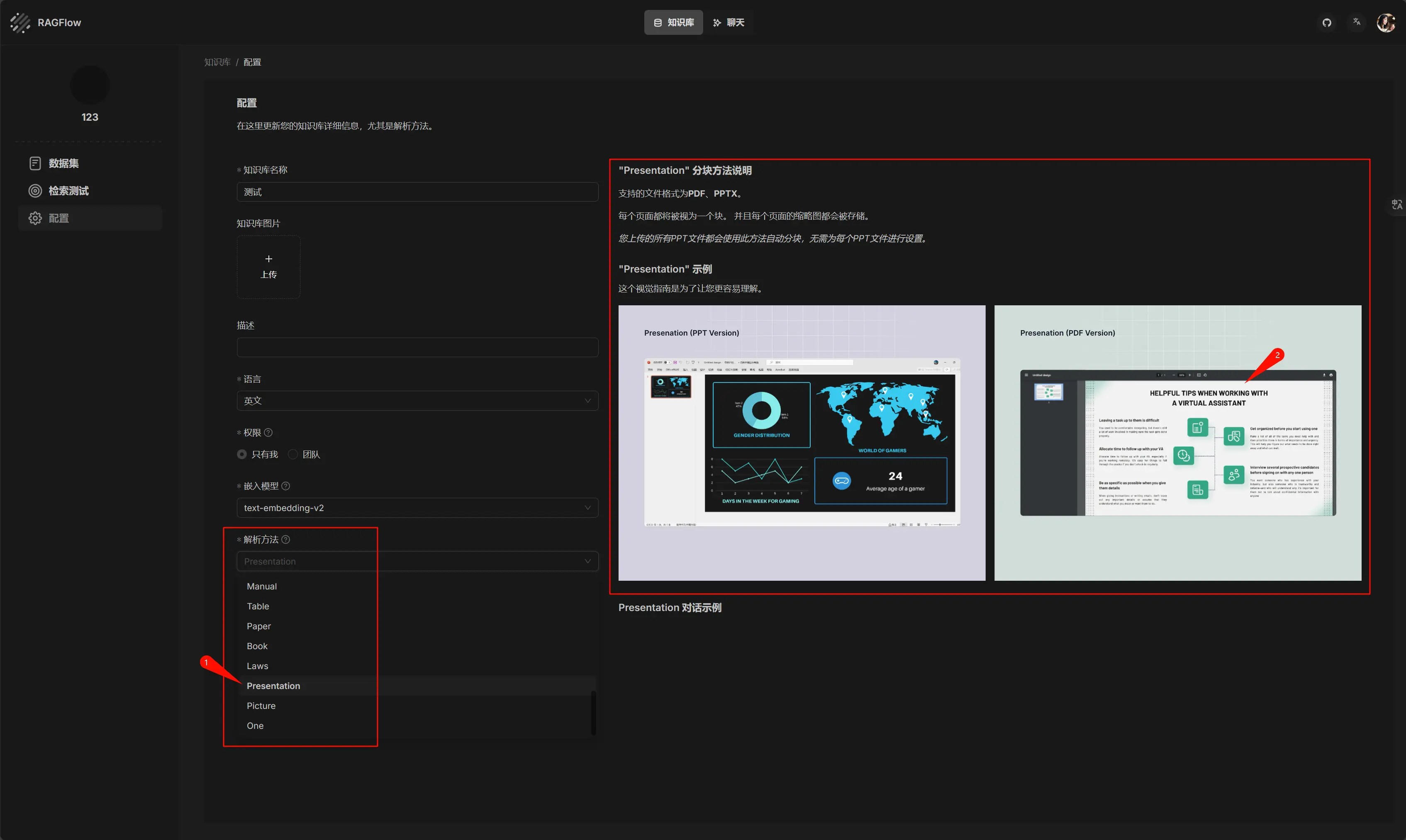Choose Picture from parsing method list
The image size is (1406, 840).
[x=261, y=706]
